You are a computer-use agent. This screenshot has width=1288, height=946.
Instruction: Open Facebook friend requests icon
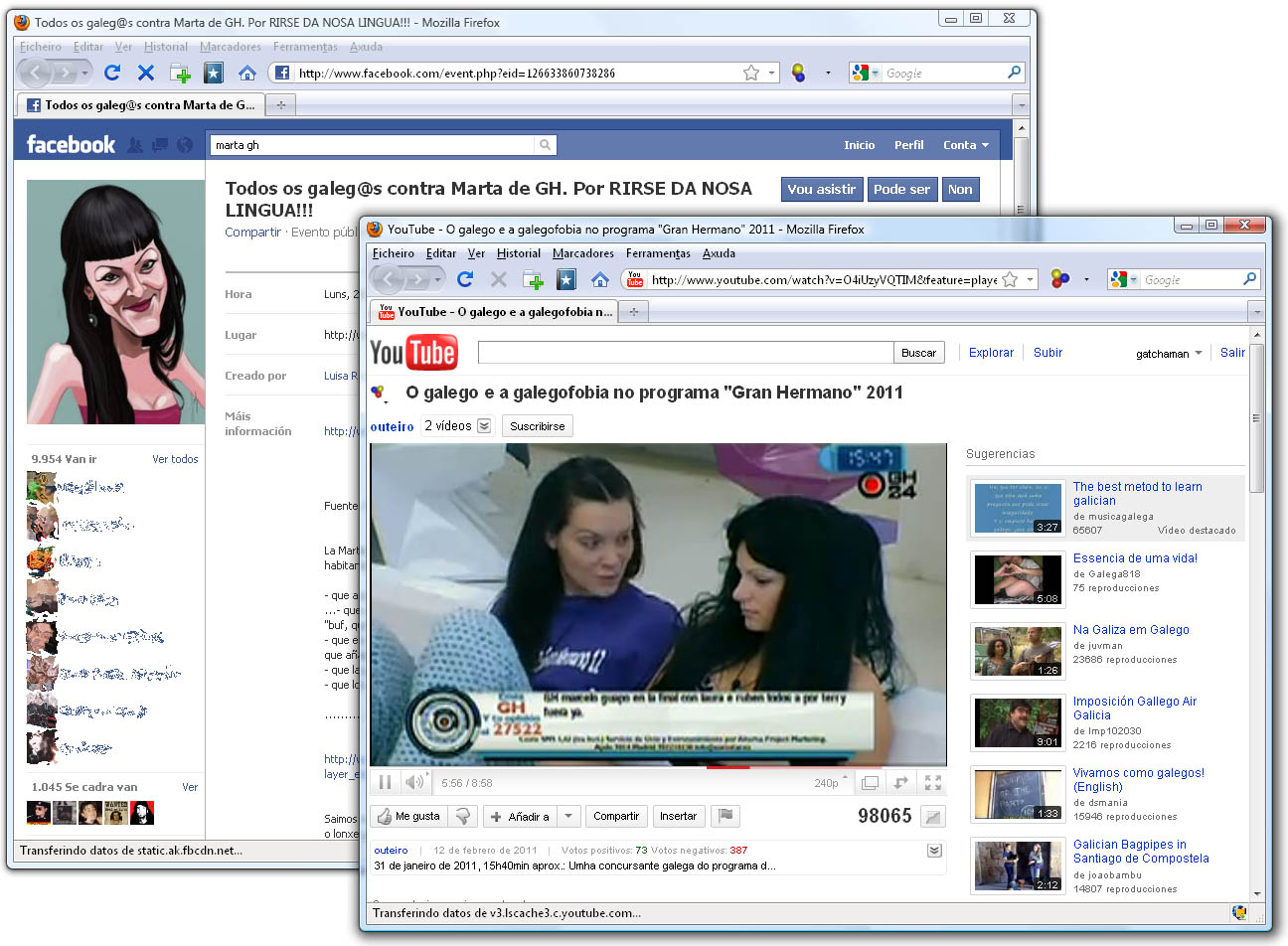135,145
